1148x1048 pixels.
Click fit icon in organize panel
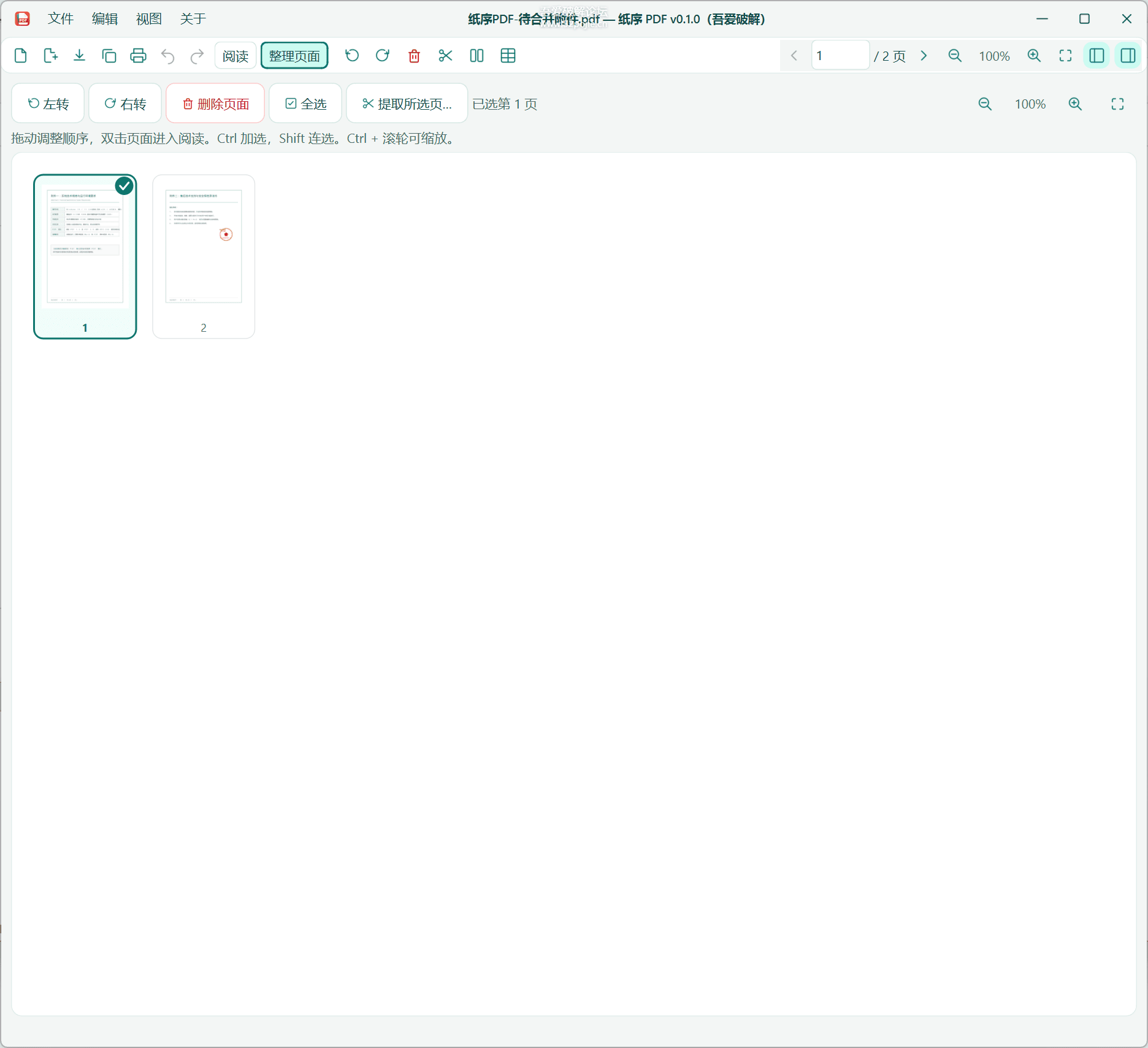click(x=1117, y=104)
